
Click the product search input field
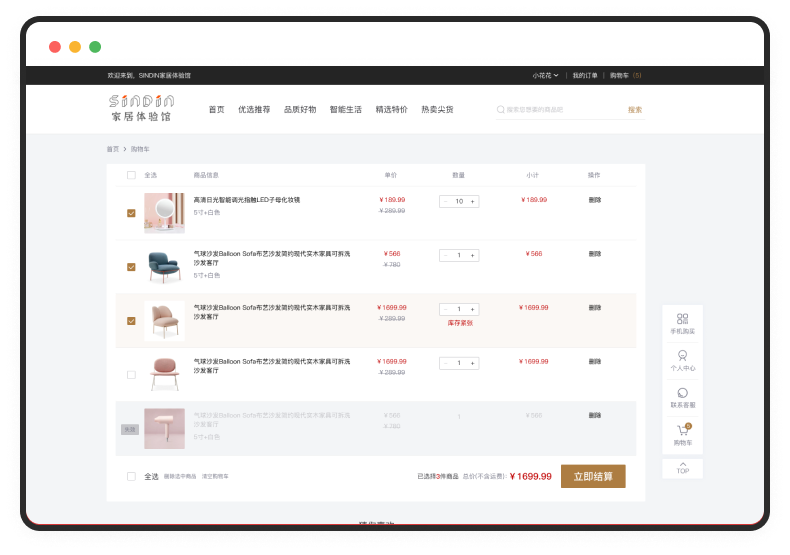560,109
